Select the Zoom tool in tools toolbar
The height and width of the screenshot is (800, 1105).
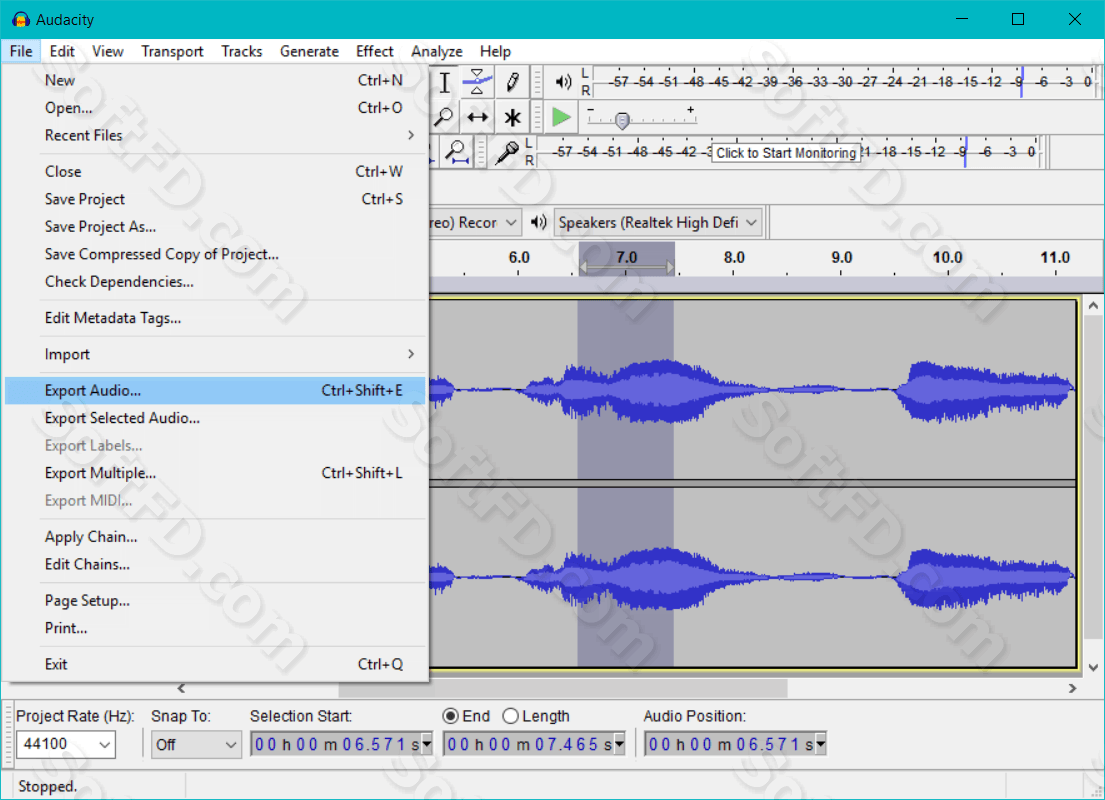click(443, 117)
